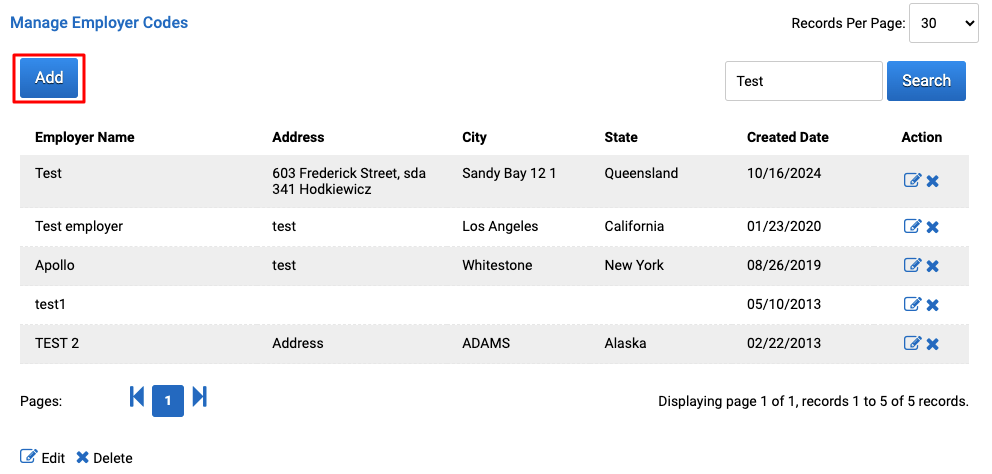Edit the test1 employer entry
The width and height of the screenshot is (992, 474).
[x=912, y=304]
